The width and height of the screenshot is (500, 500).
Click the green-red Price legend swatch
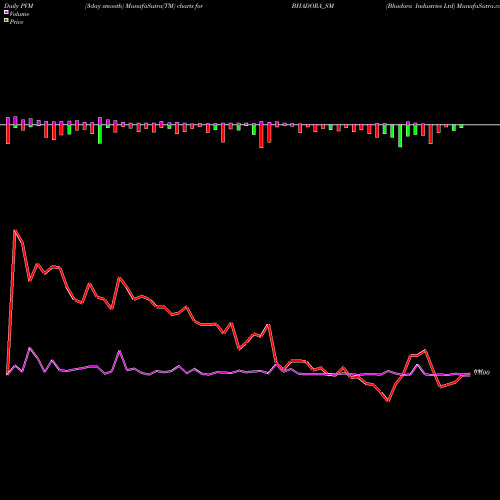coord(6,21)
